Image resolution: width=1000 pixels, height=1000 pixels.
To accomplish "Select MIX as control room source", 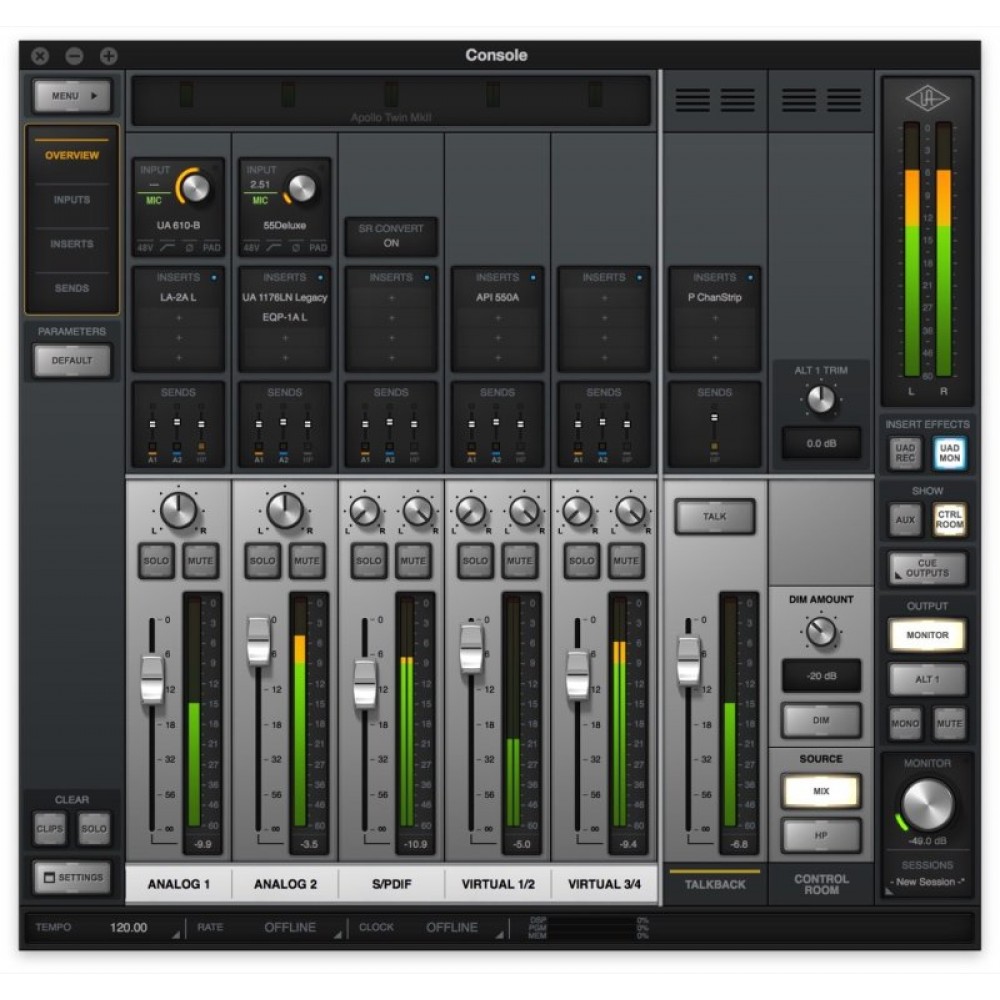I will [x=821, y=791].
